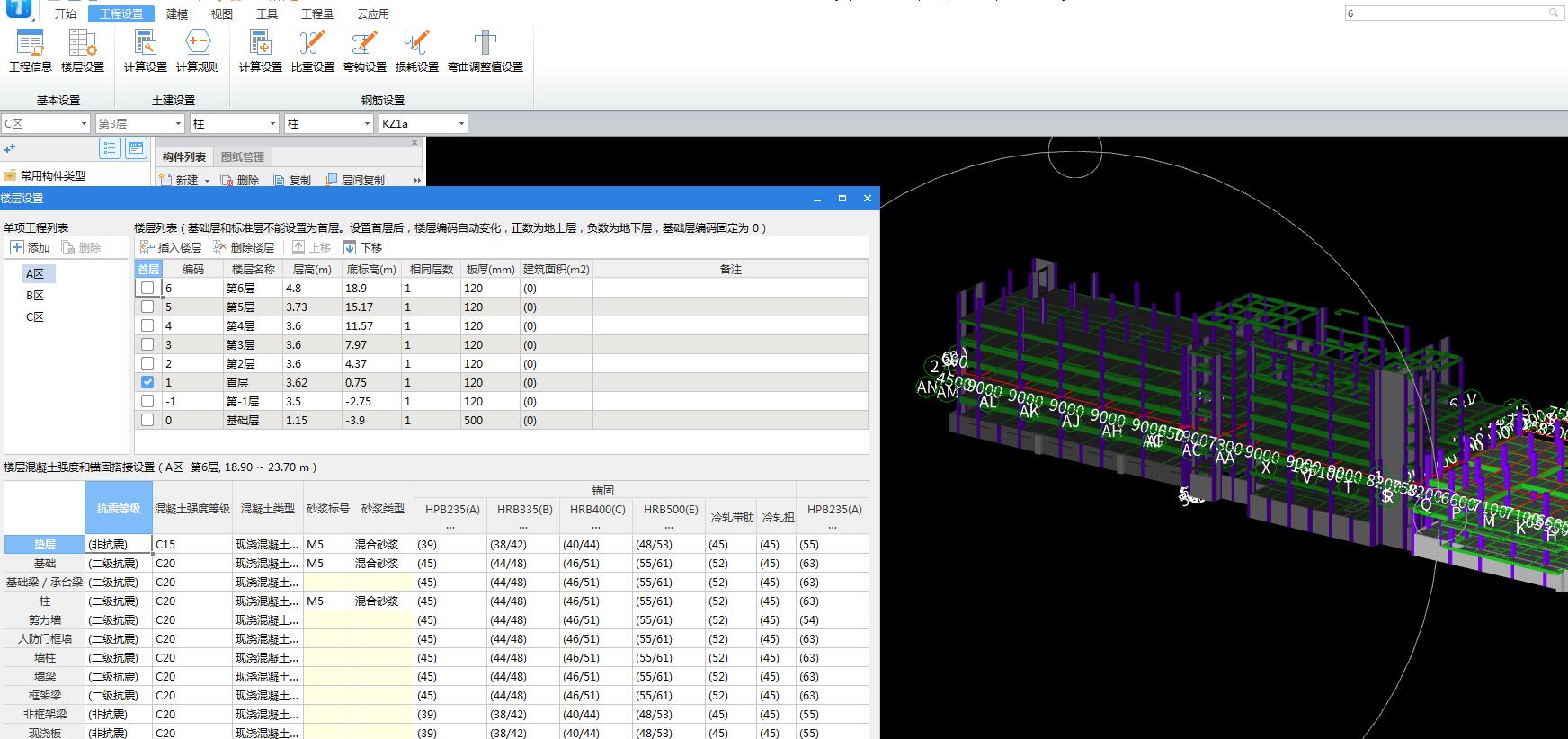The width and height of the screenshot is (1568, 739).
Task: Open 工程量 ribbon tab
Action: coord(316,13)
